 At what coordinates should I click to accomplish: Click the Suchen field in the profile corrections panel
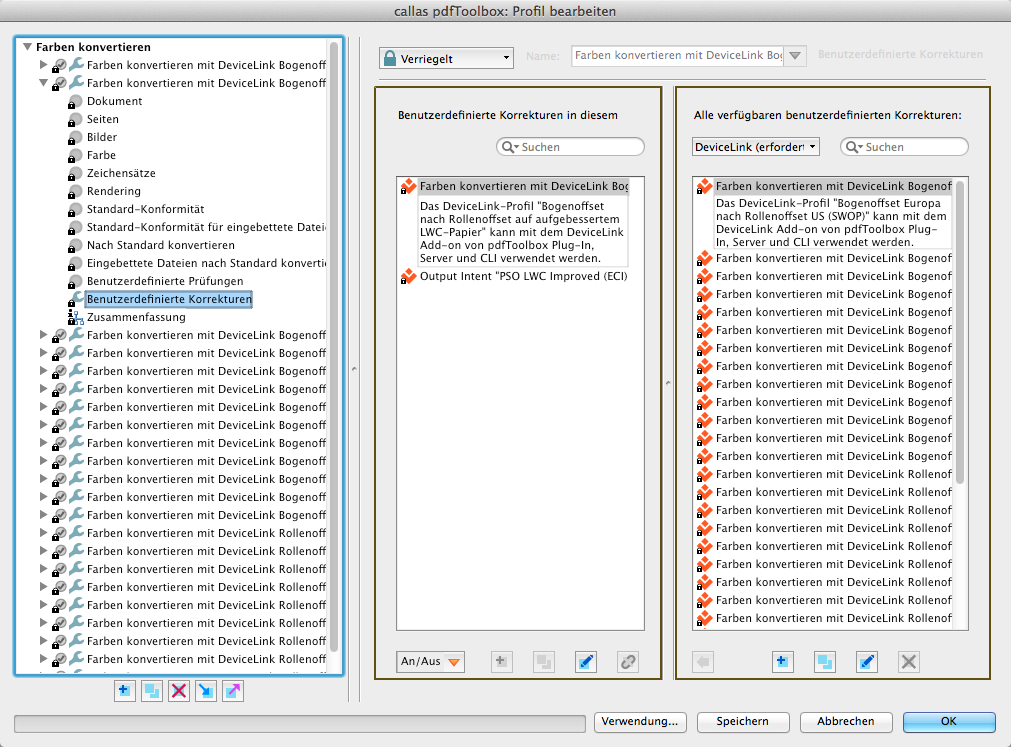[x=570, y=147]
